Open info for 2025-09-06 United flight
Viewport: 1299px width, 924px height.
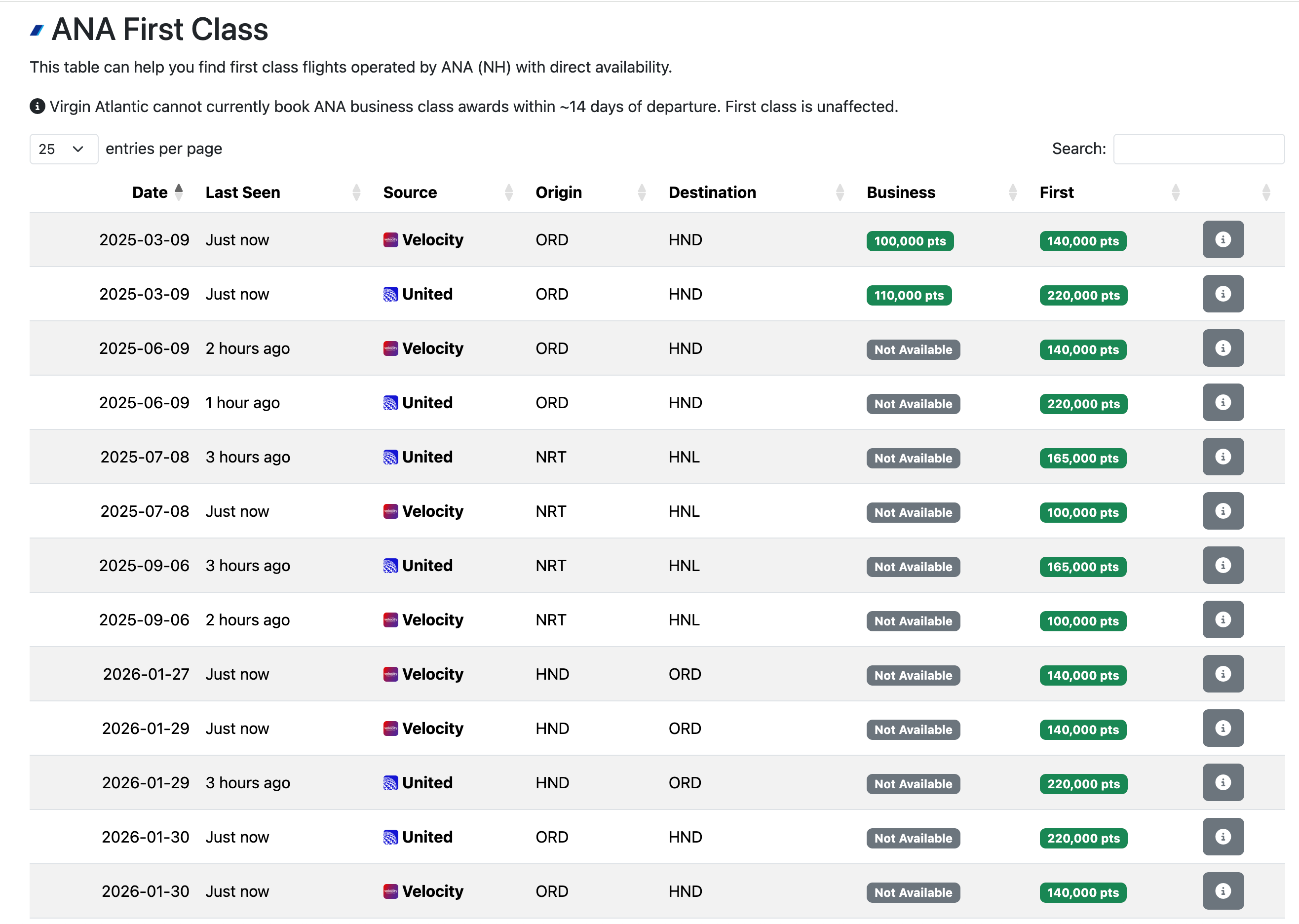click(1223, 566)
